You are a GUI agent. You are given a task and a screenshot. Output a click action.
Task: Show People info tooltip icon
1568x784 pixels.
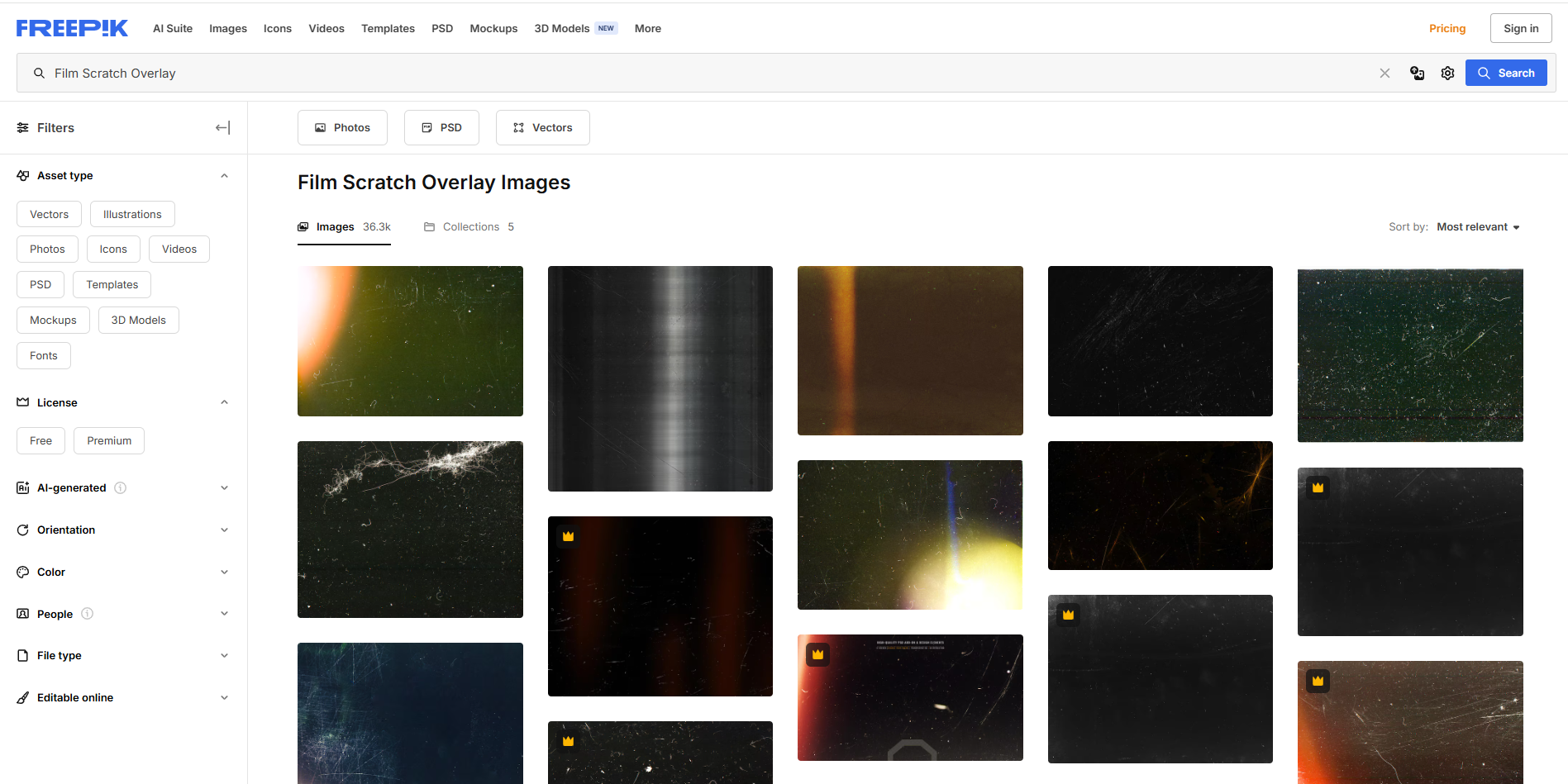pyautogui.click(x=88, y=614)
